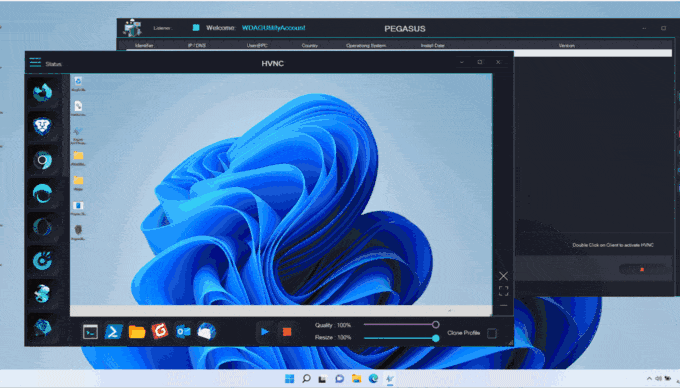
Task: Launch Chrome from the HVNC sidebar
Action: point(42,160)
